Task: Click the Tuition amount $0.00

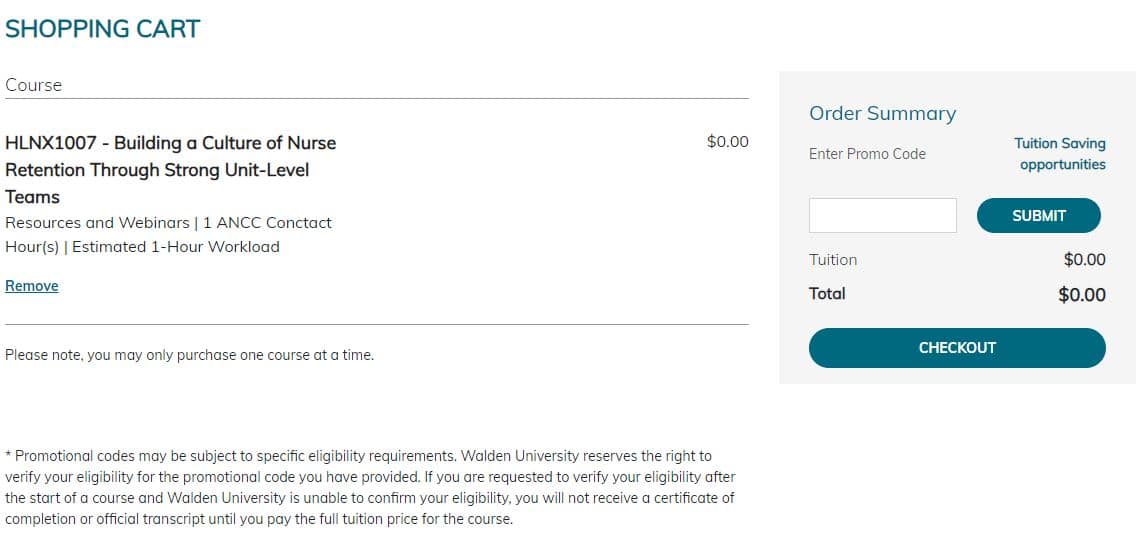Action: pyautogui.click(x=1084, y=260)
